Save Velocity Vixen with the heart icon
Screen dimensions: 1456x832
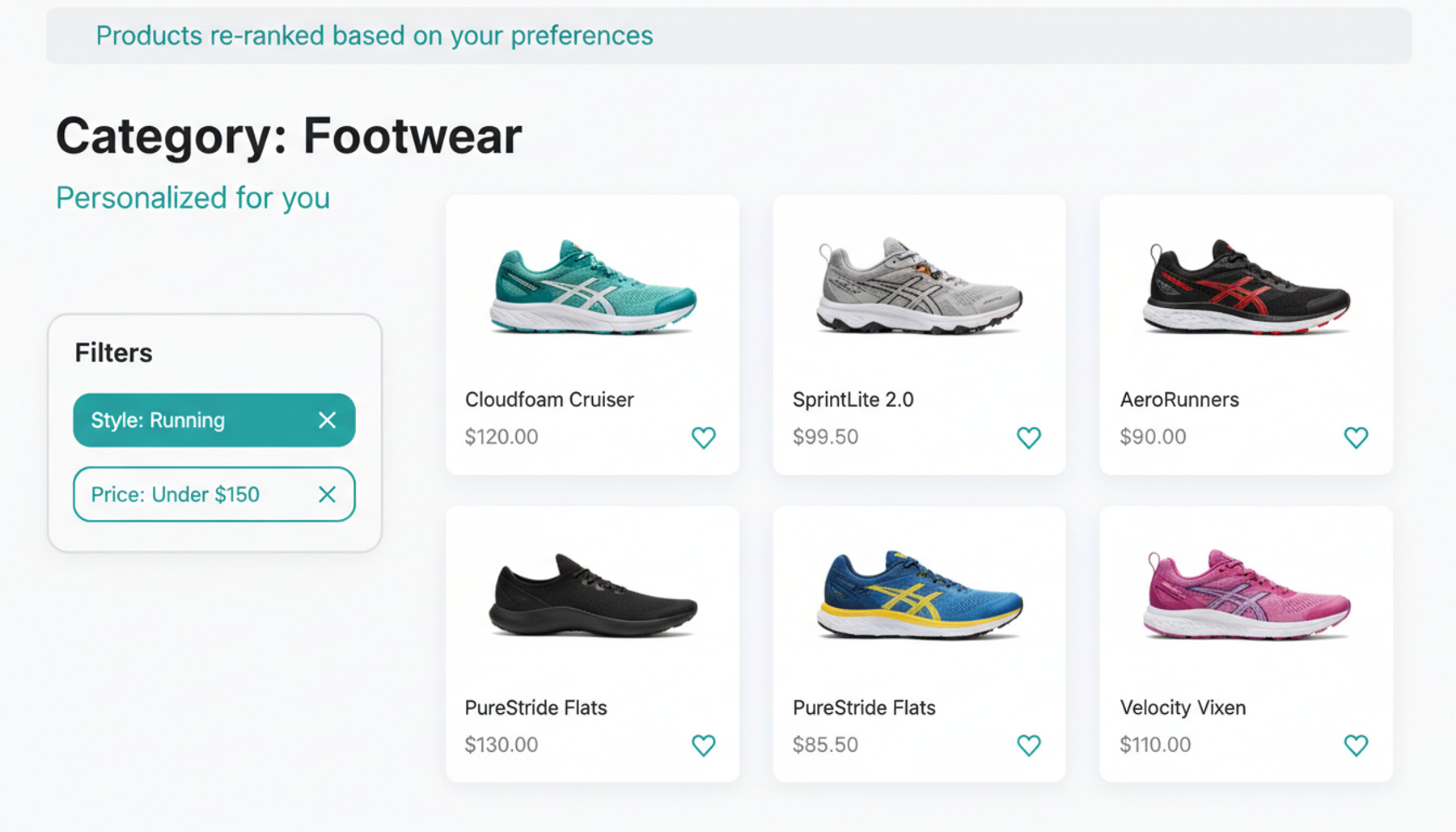1356,745
